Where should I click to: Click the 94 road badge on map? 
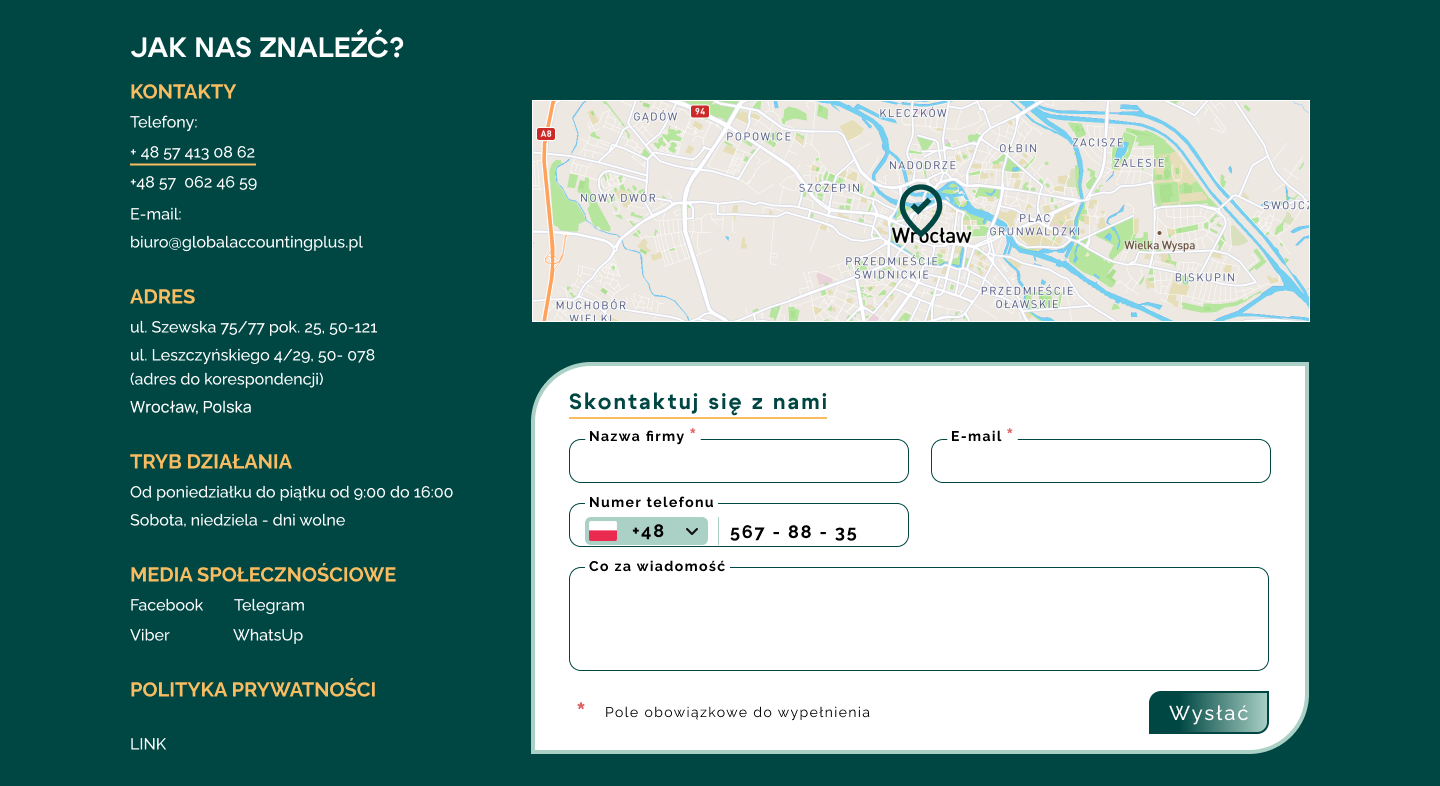point(700,111)
